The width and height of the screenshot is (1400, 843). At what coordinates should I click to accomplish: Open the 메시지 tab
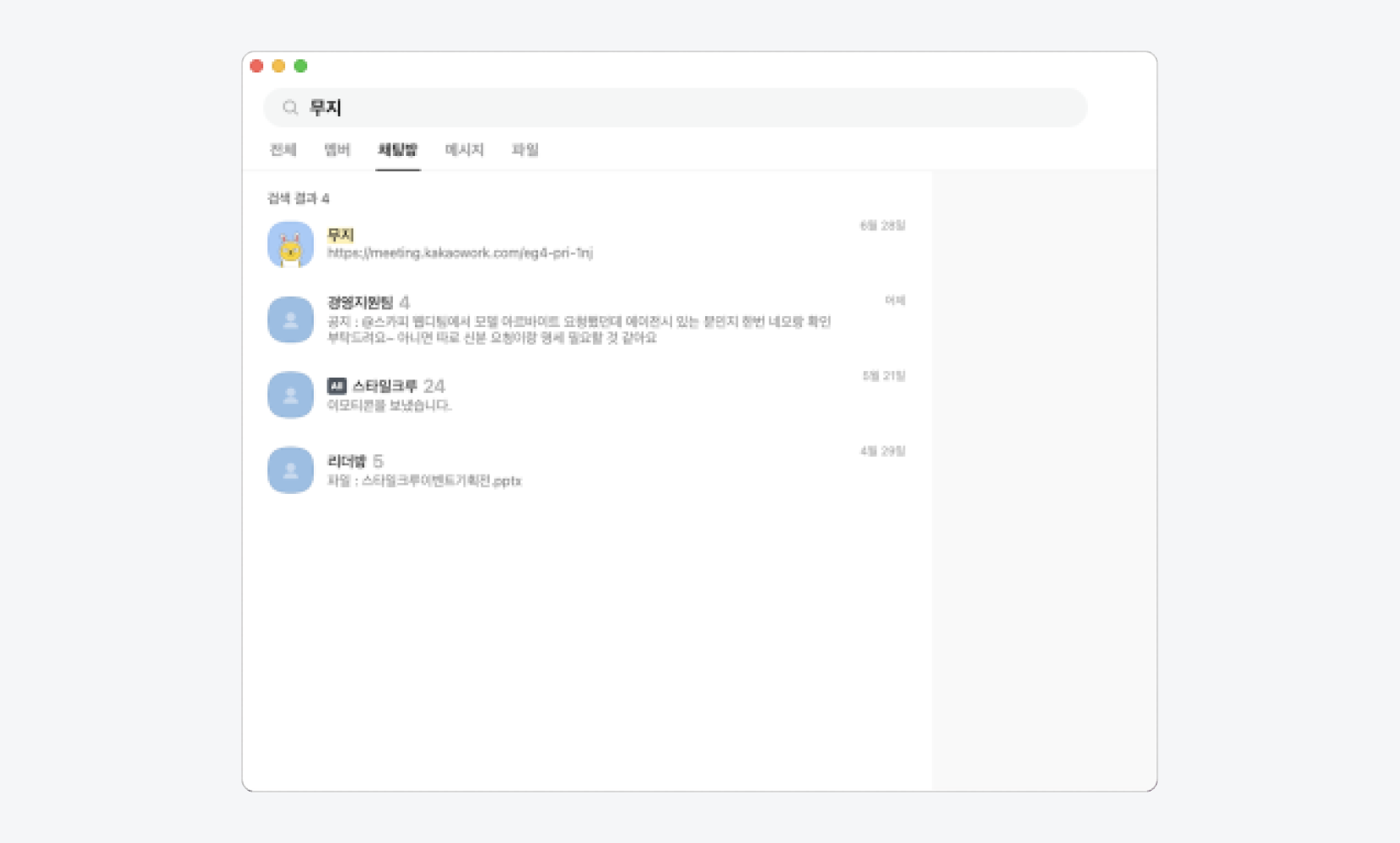(464, 150)
